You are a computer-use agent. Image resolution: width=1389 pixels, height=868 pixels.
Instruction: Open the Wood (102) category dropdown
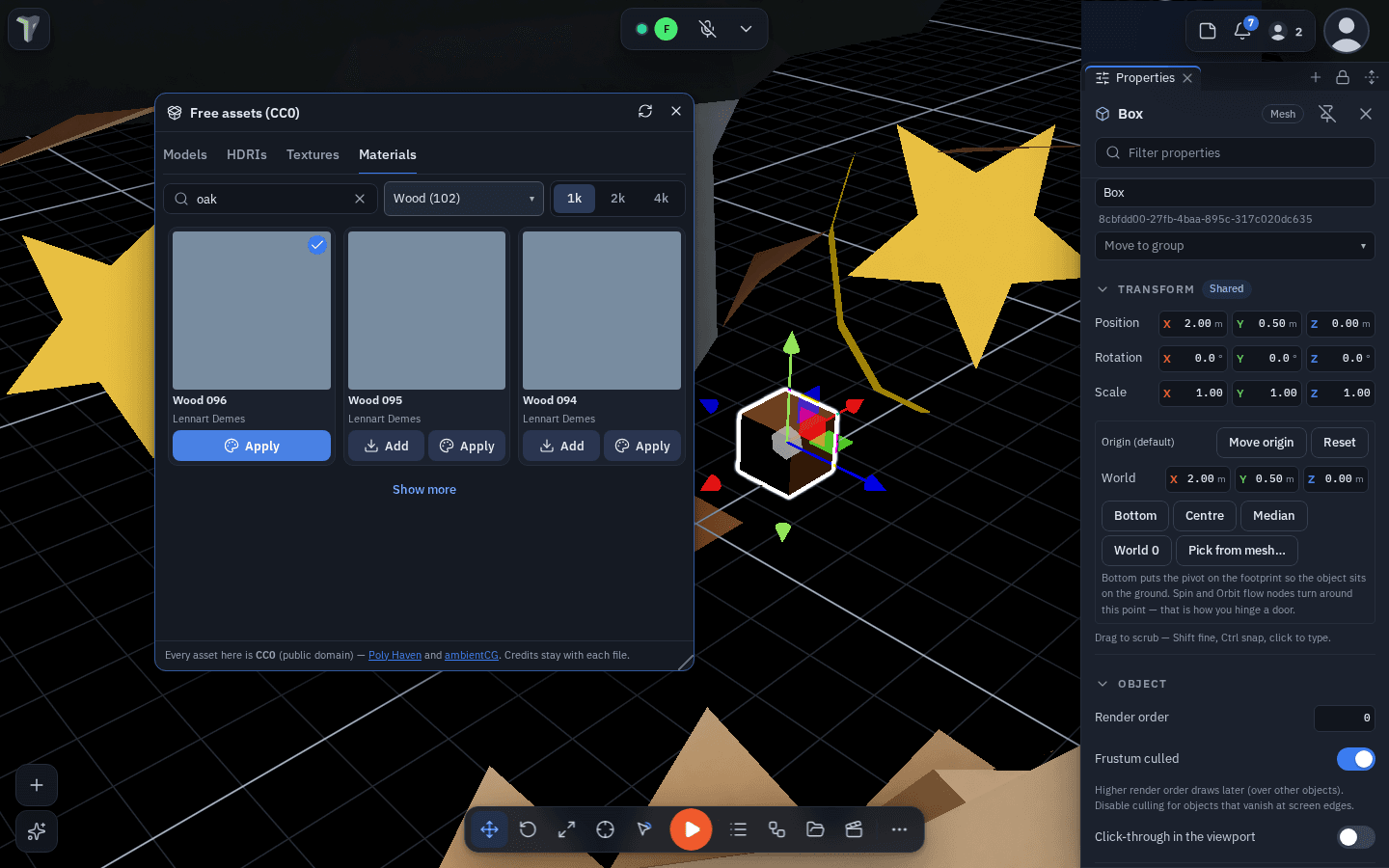tap(464, 199)
